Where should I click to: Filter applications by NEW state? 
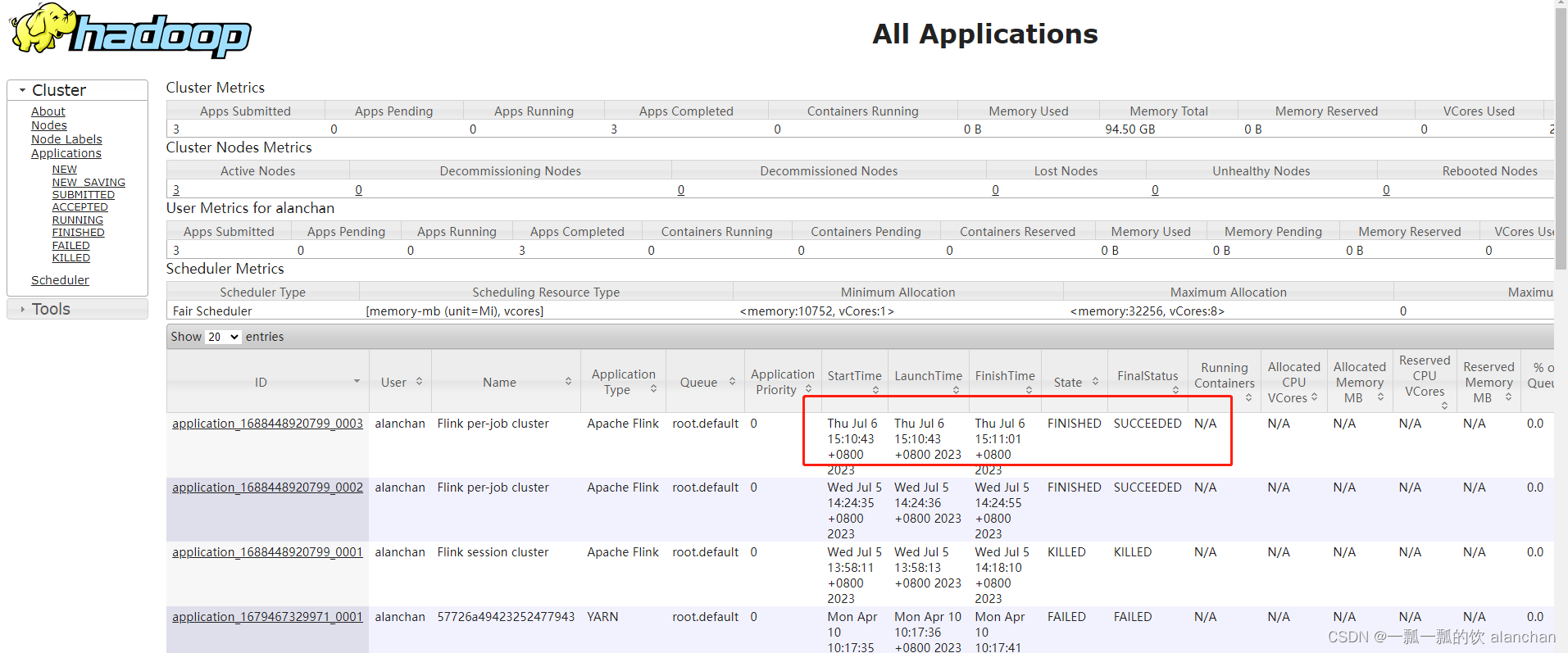pos(65,170)
